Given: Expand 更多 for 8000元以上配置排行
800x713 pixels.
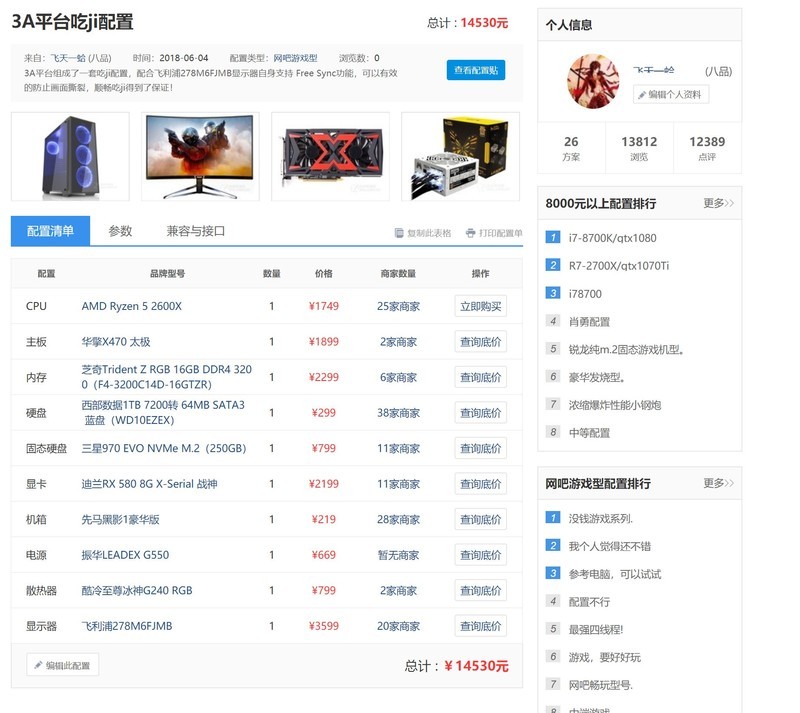Looking at the screenshot, I should (x=718, y=203).
